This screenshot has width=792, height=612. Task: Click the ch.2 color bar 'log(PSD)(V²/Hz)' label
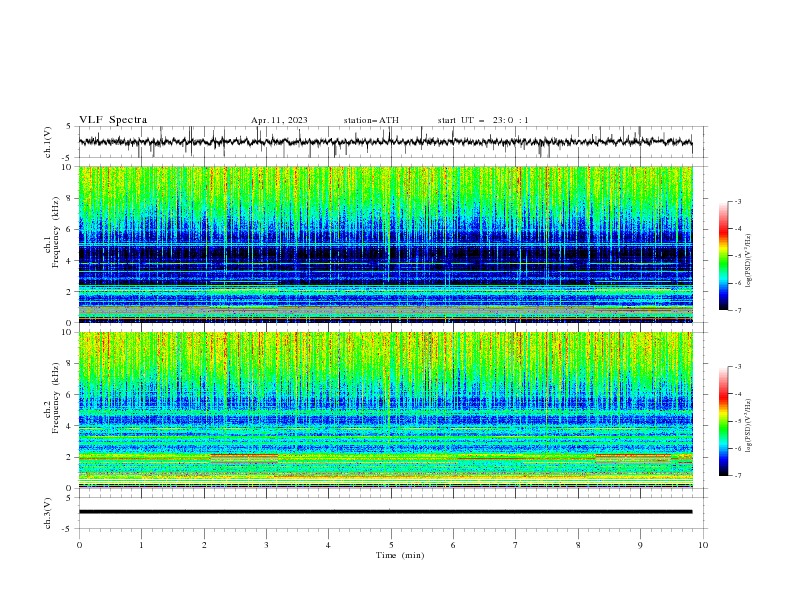(x=749, y=426)
